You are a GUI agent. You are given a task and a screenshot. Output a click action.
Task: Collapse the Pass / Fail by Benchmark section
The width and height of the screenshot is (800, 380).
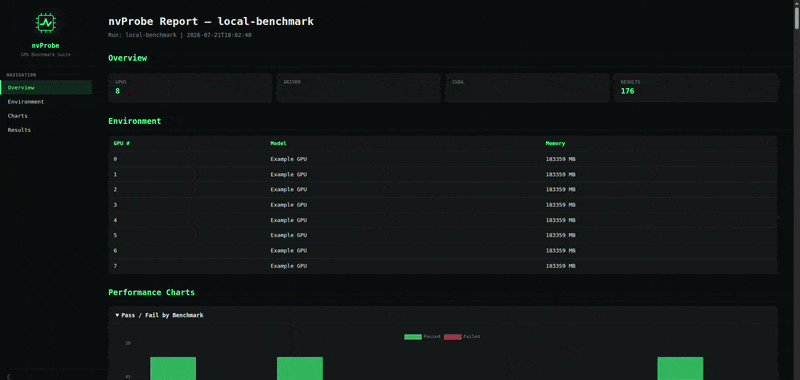pyautogui.click(x=159, y=315)
